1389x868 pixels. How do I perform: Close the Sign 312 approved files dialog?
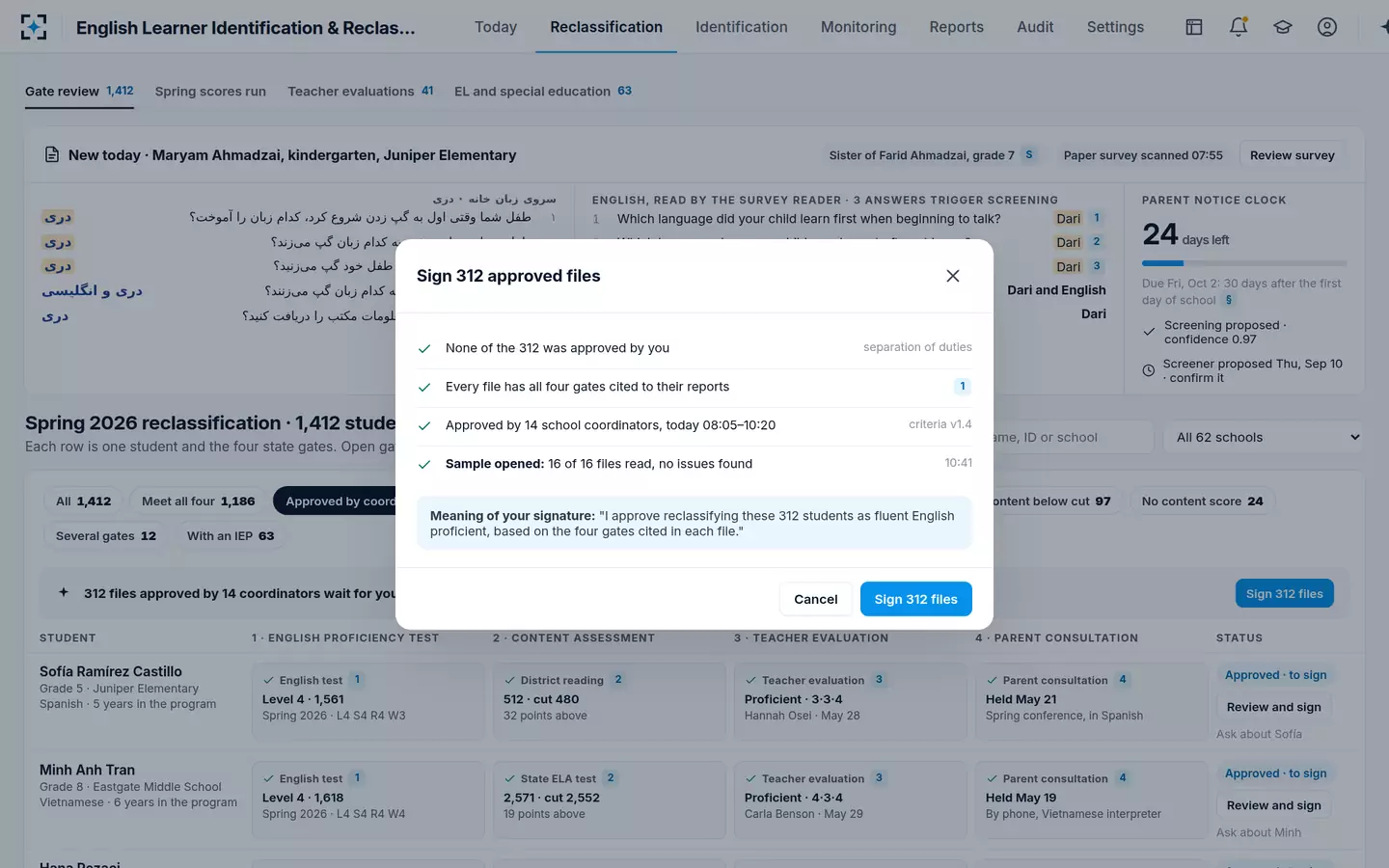click(953, 276)
